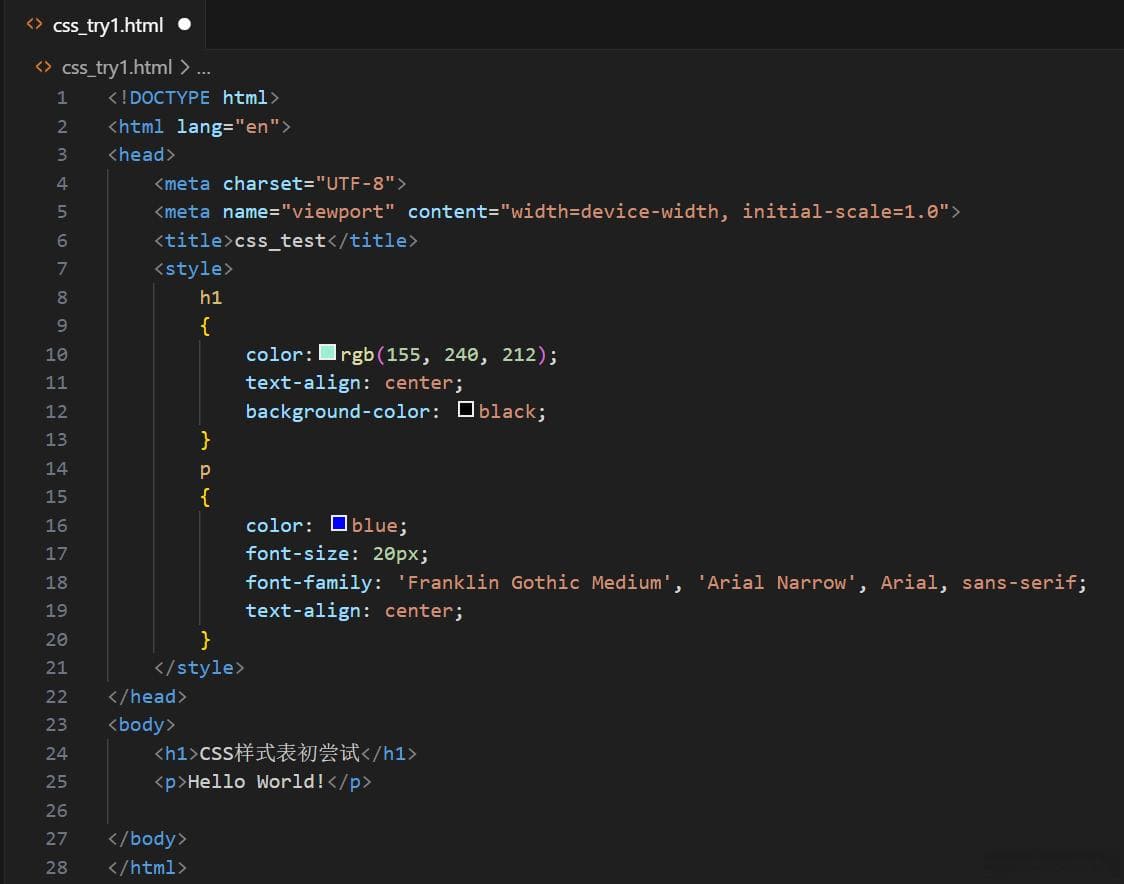Place cursor on the DOCTYPE html declaration
Viewport: 1124px width, 884px height.
194,98
